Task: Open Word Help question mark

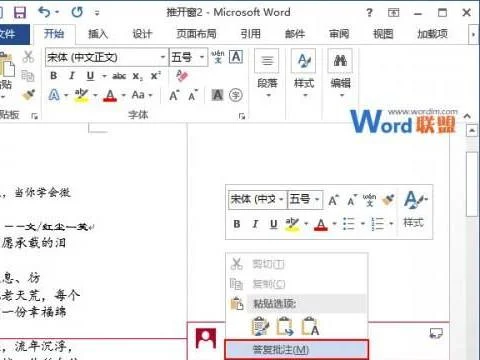Action: point(369,13)
